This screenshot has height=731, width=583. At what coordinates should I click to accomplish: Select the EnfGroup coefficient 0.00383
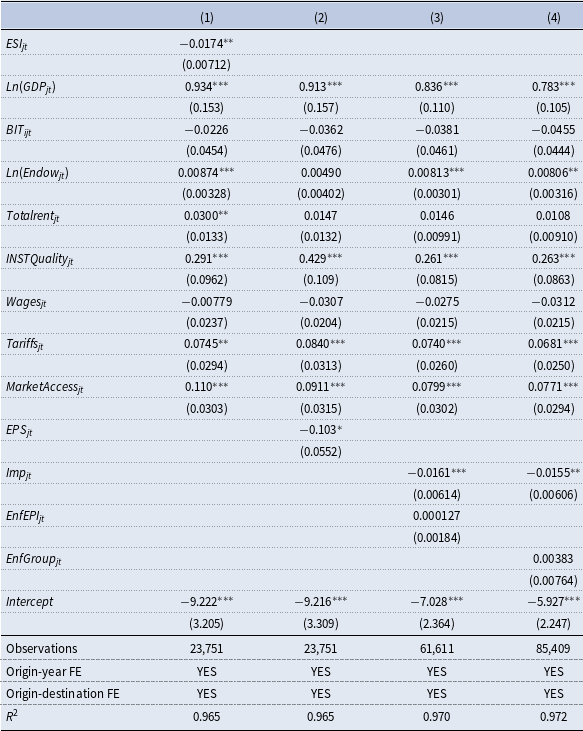tap(553, 559)
